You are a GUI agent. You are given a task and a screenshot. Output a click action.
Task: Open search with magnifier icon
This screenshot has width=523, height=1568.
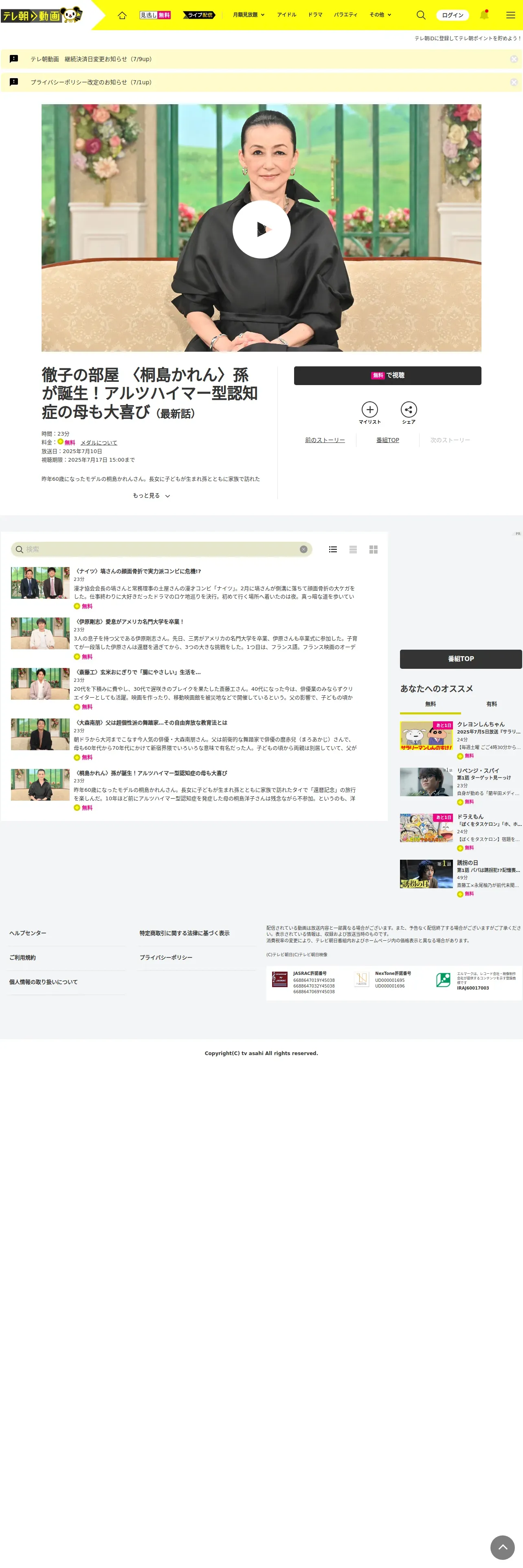tap(421, 15)
